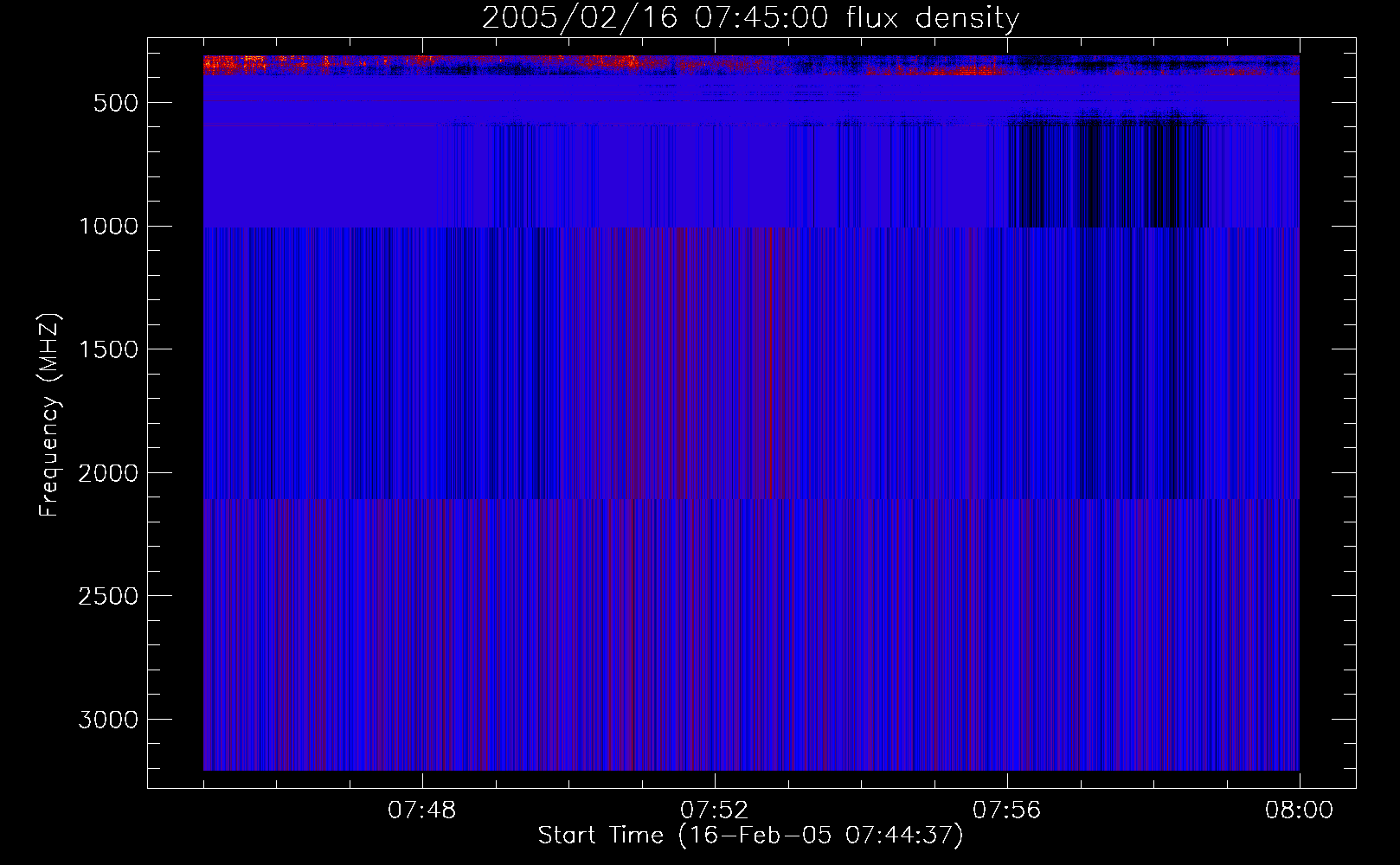Click the 1500 frequency tick label

coord(108,349)
